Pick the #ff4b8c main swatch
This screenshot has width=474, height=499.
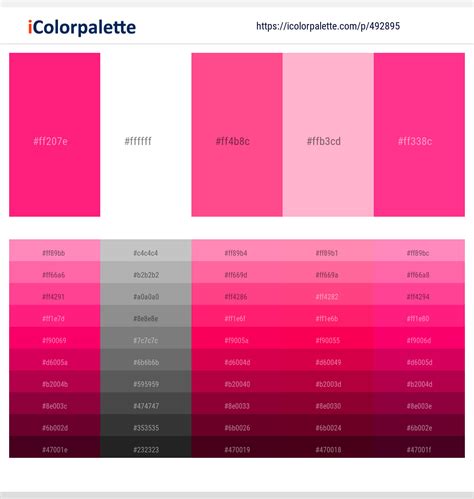click(x=237, y=135)
